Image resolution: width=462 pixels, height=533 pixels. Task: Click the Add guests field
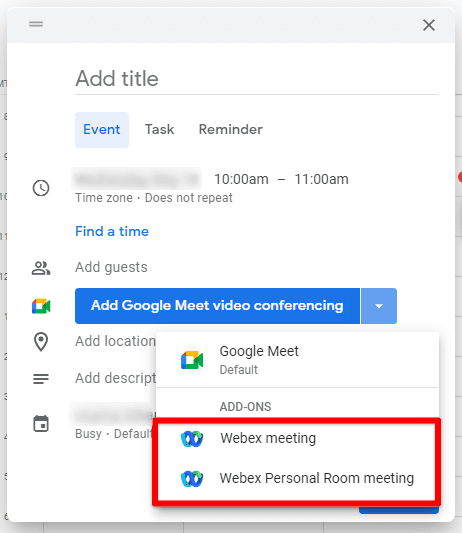pyautogui.click(x=111, y=267)
